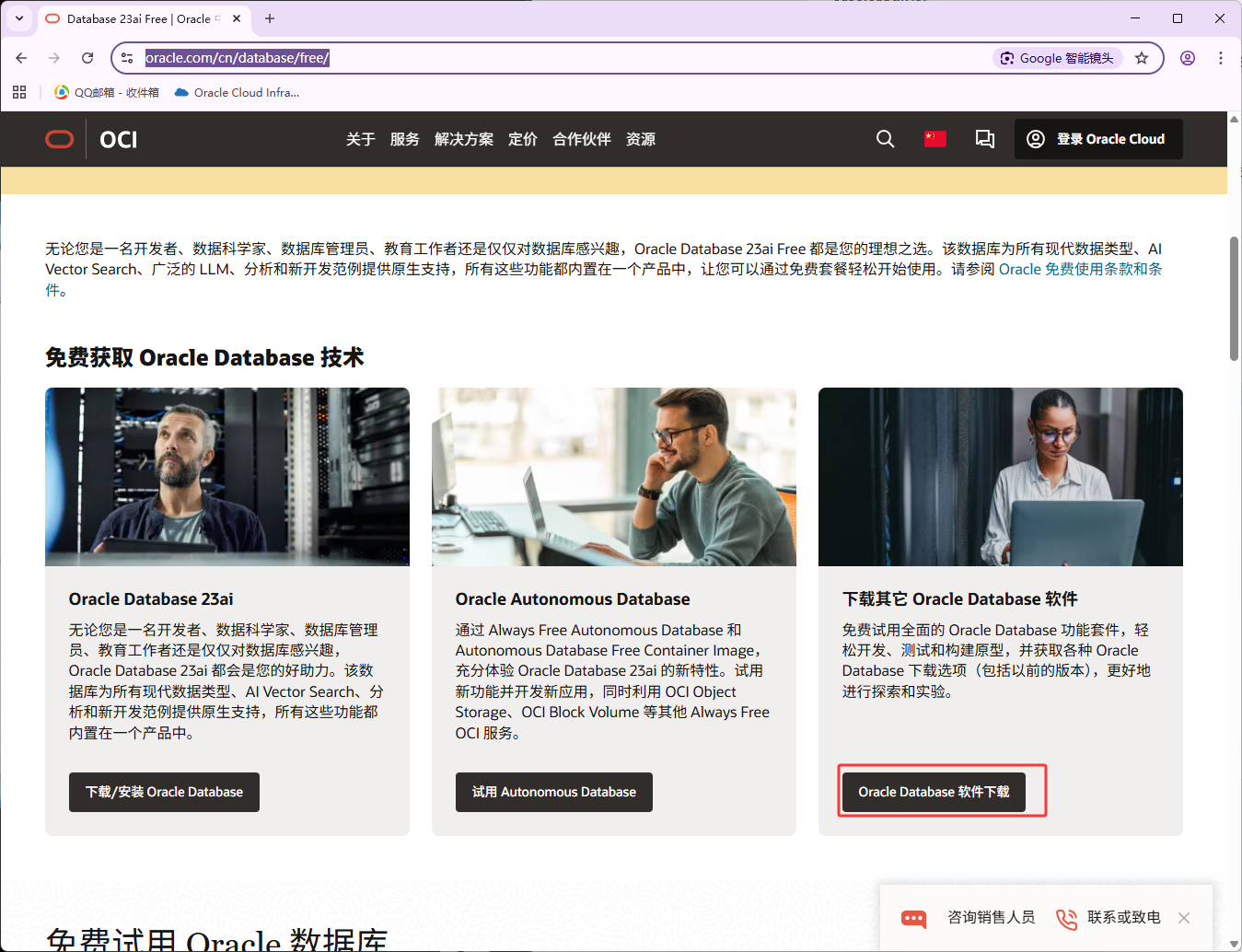Click the 下载其它 Oracle Database 软件 card image
The width and height of the screenshot is (1242, 952).
(1001, 477)
